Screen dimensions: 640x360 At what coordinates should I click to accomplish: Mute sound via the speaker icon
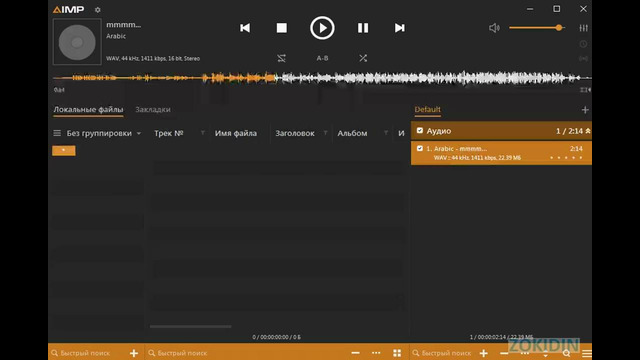coord(494,28)
